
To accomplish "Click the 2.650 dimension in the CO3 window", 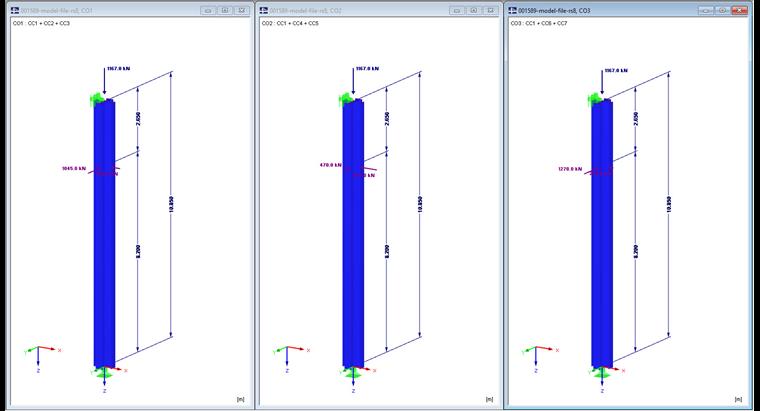I will point(636,118).
